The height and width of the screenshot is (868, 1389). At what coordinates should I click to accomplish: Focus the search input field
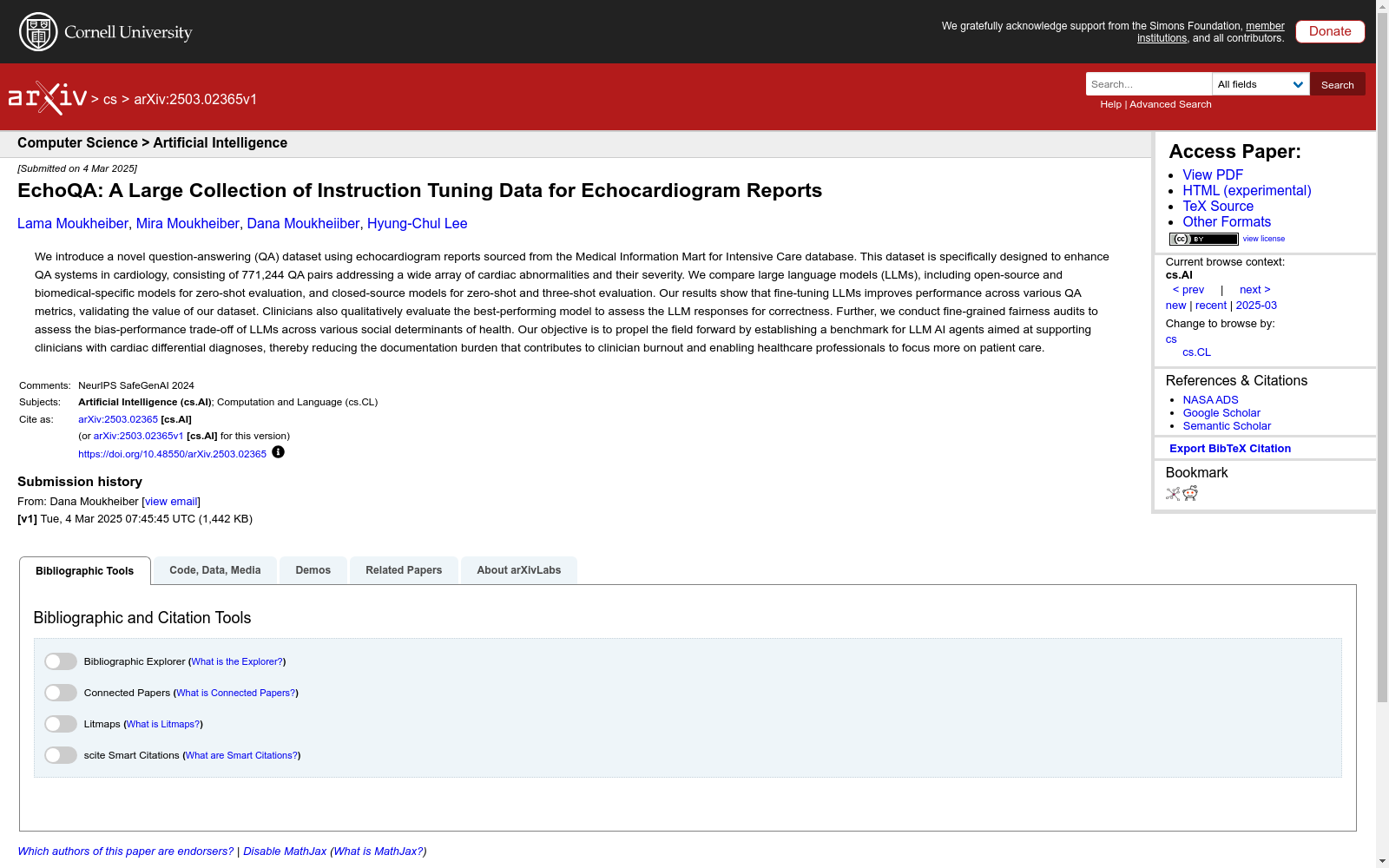1149,84
